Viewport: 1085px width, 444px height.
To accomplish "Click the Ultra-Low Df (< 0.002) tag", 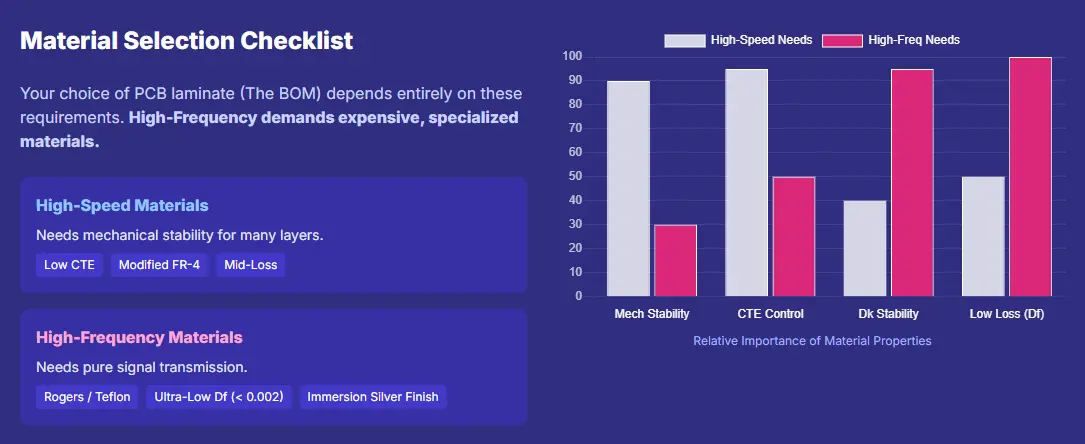I will (219, 397).
